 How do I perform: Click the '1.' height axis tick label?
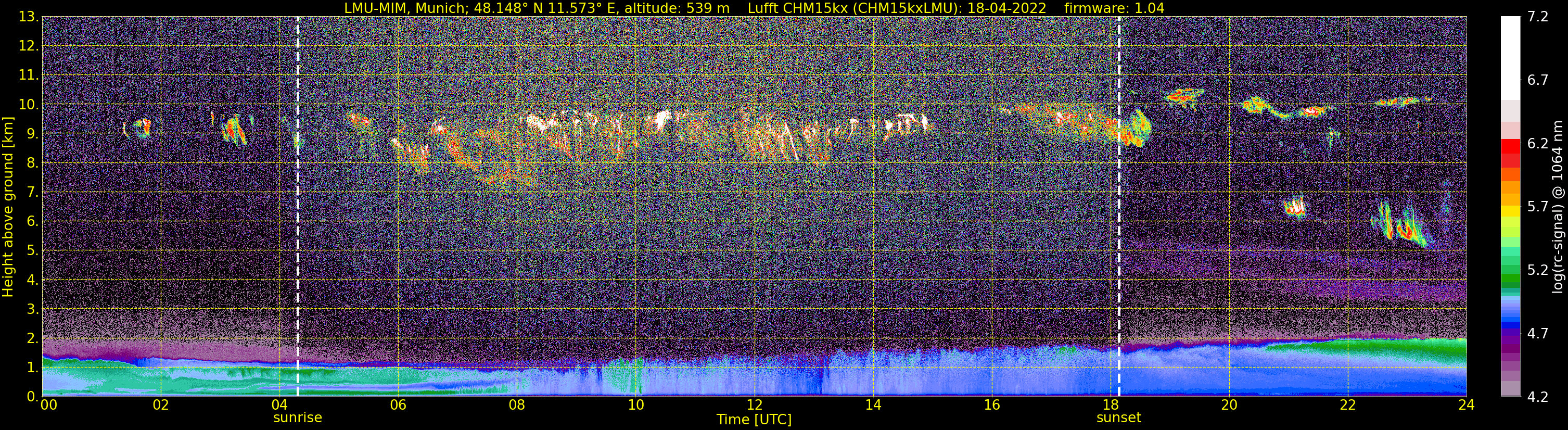click(32, 368)
